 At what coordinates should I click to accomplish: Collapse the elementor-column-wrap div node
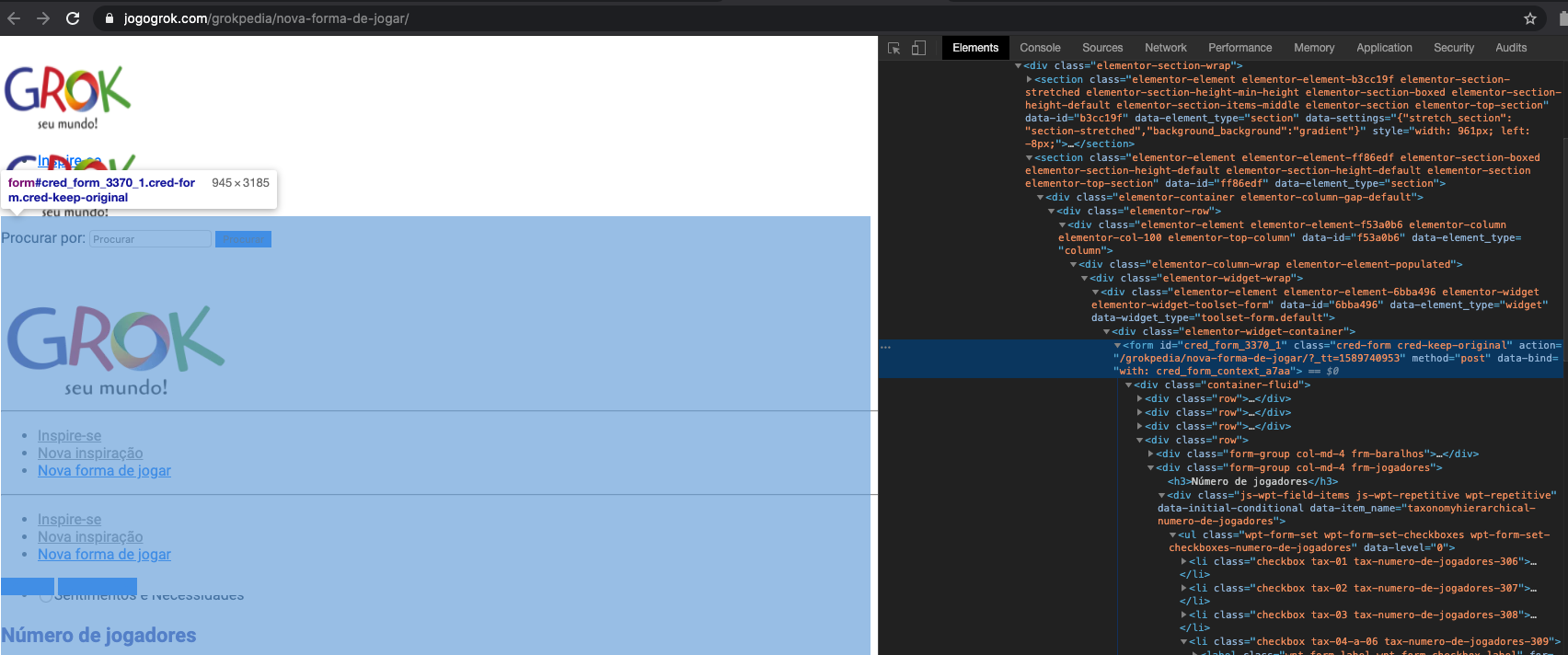coord(1073,265)
